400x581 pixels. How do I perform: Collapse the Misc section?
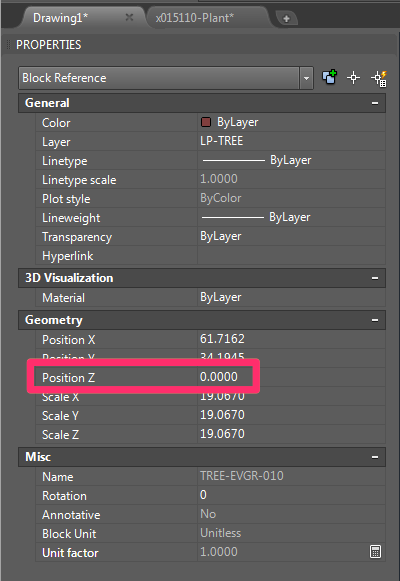375,457
